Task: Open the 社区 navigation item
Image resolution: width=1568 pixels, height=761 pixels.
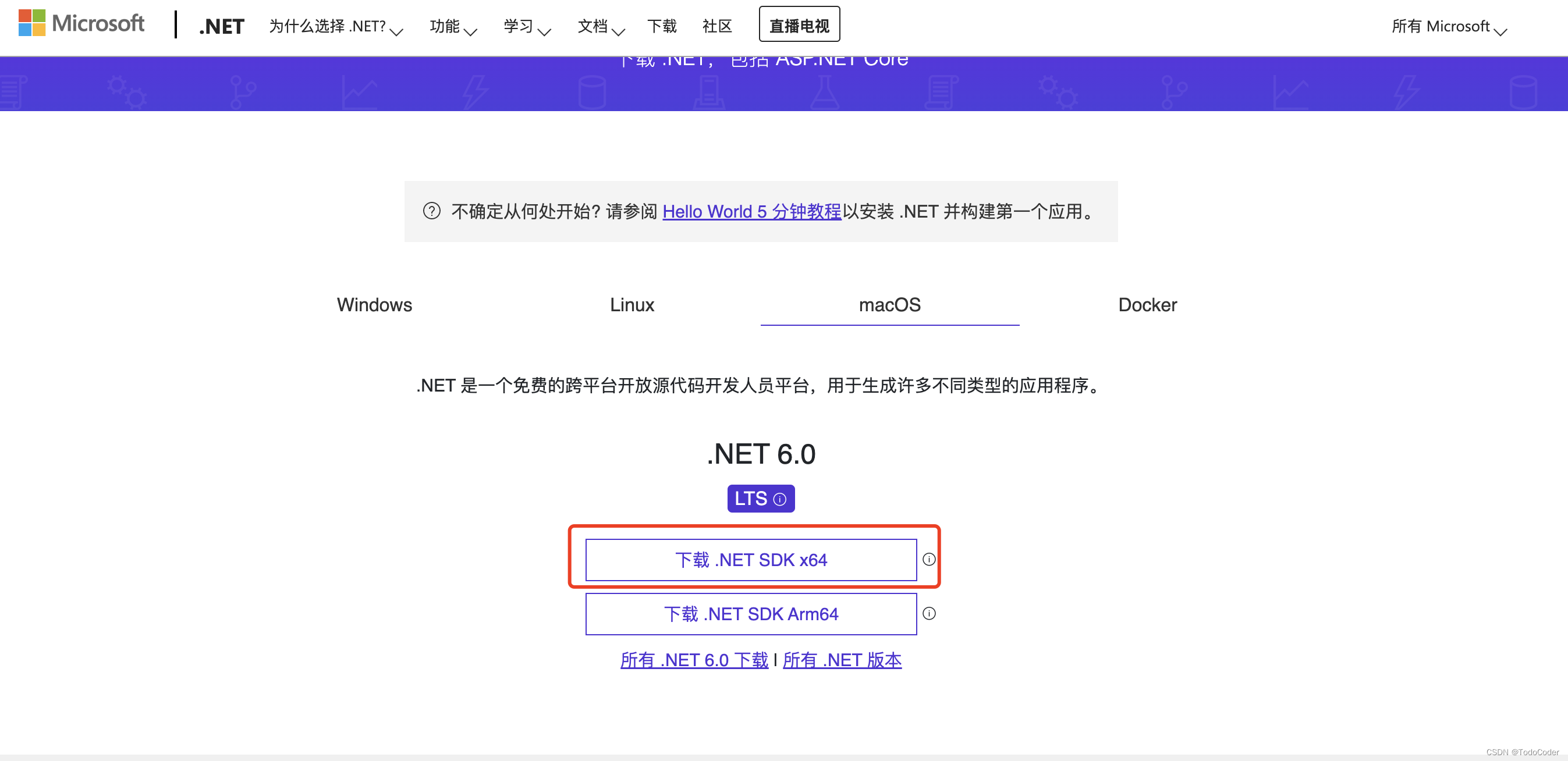Action: 717,26
